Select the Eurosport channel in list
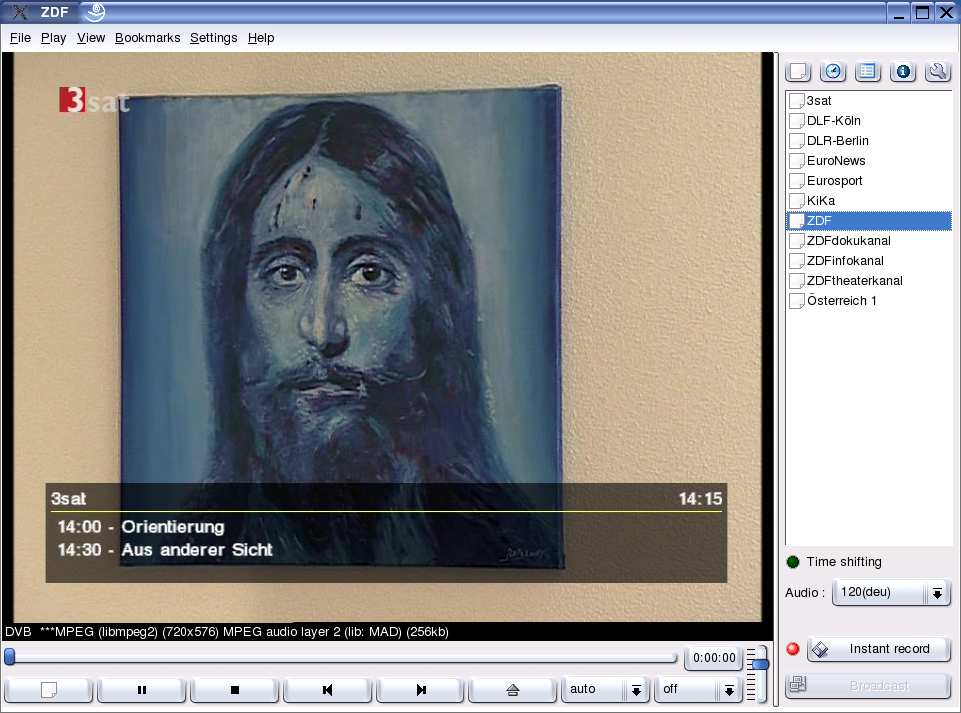 coord(834,181)
